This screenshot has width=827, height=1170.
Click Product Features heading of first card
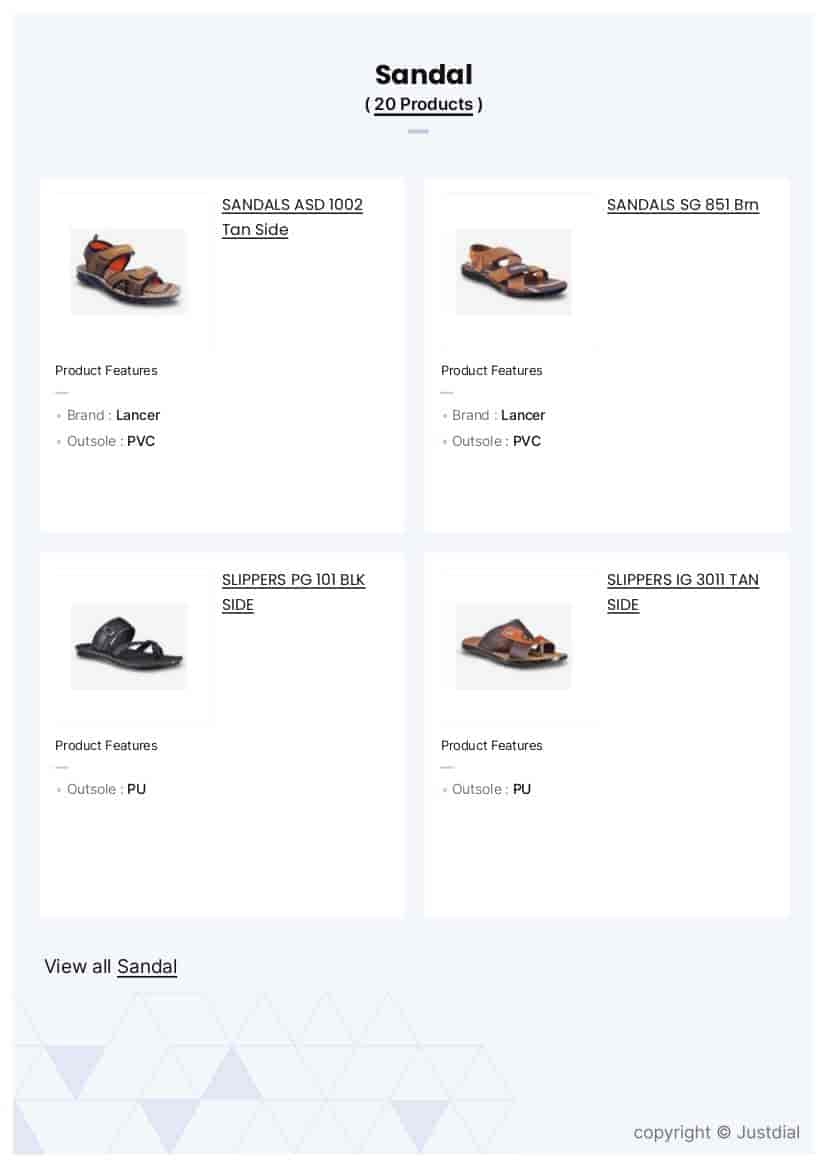[x=106, y=371]
